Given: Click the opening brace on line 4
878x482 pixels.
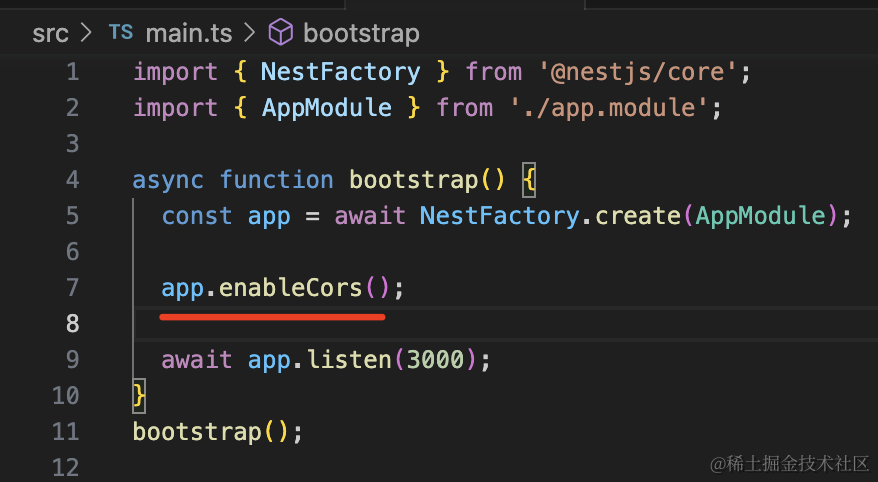Looking at the screenshot, I should tap(529, 180).
